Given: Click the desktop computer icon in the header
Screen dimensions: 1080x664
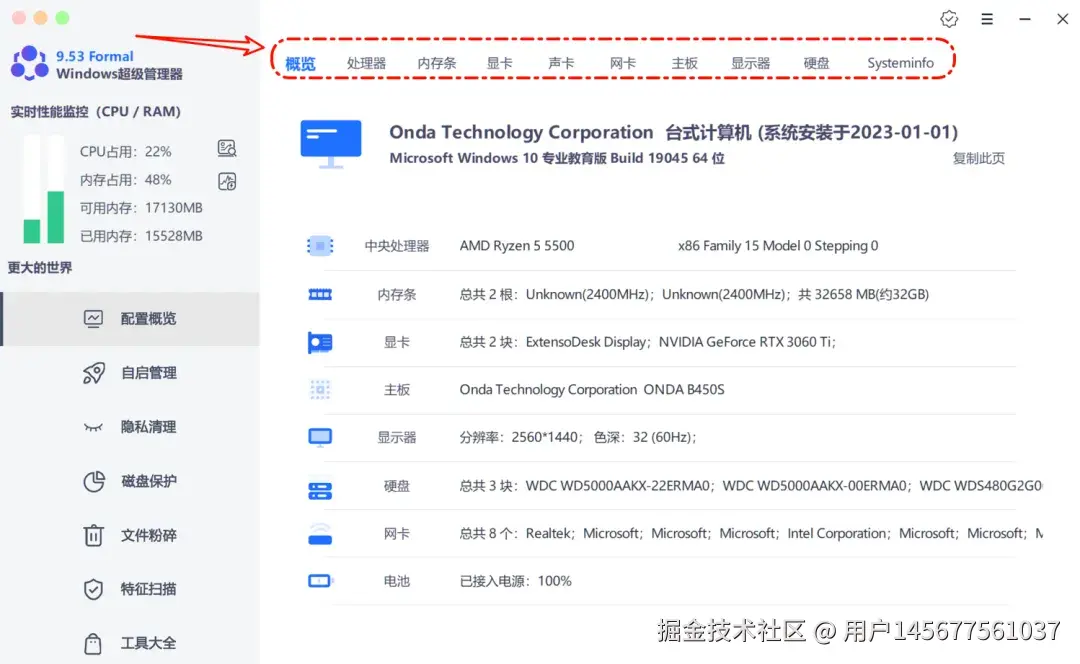Looking at the screenshot, I should click(331, 144).
